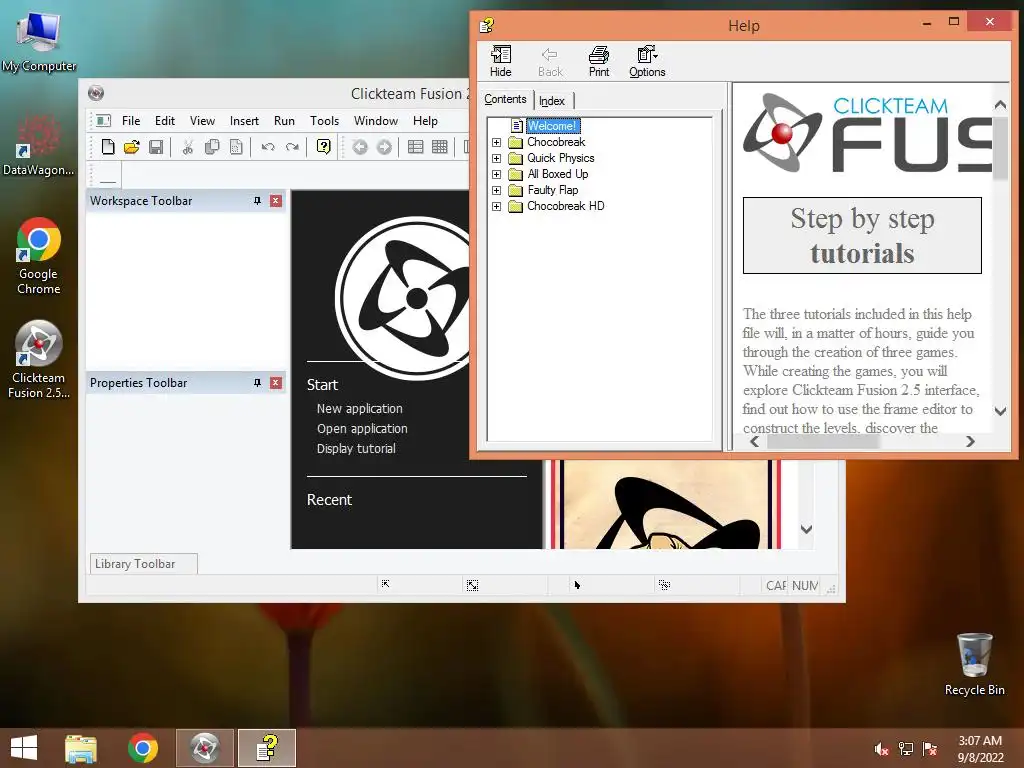Click the Undo arrow icon
The height and width of the screenshot is (768, 1024).
(268, 147)
